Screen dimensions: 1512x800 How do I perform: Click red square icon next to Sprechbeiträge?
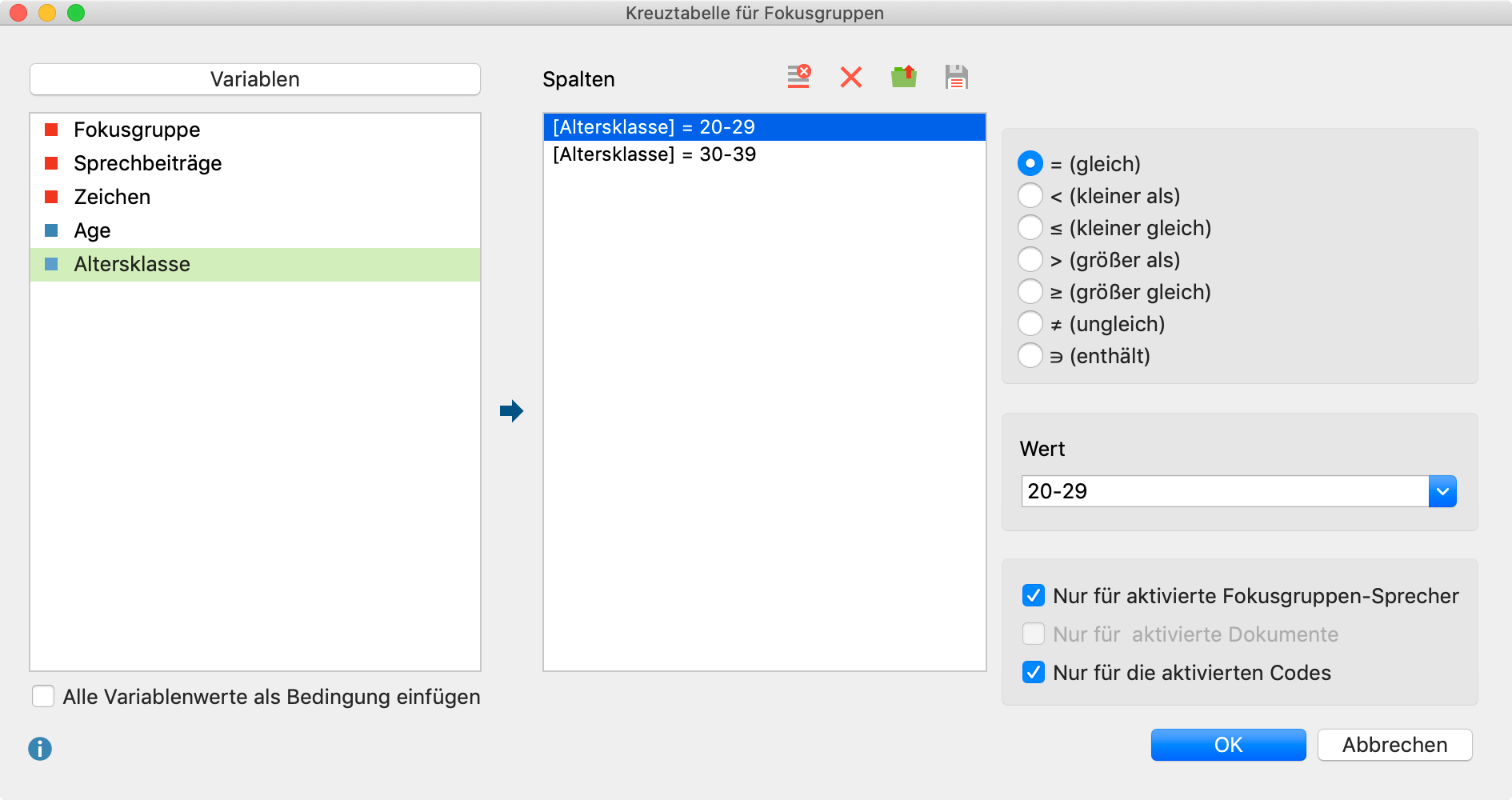(51, 163)
